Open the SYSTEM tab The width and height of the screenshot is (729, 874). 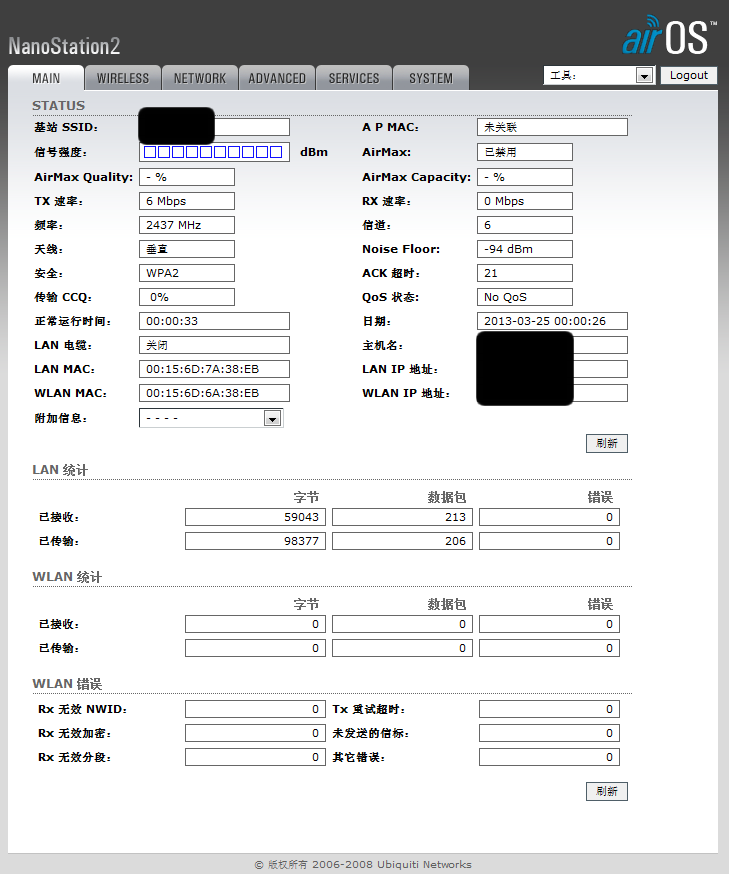point(431,78)
